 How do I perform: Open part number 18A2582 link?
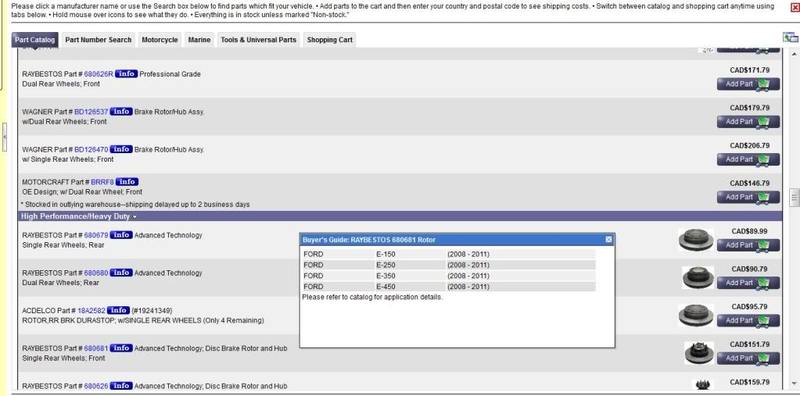[92, 310]
